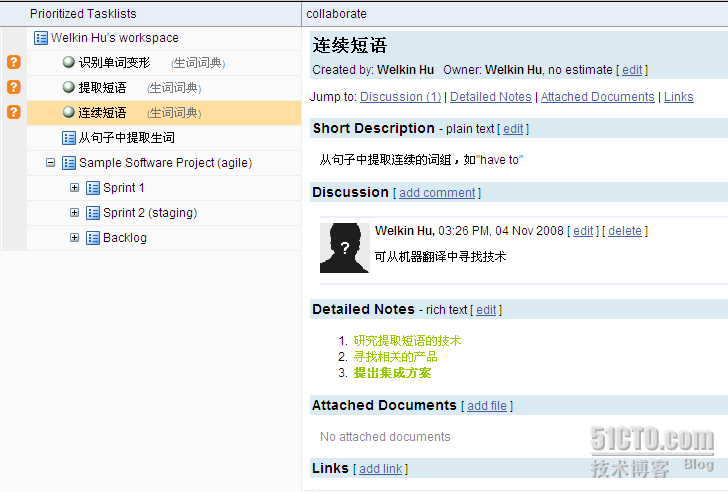Click the Sample Software Project list icon
This screenshot has height=492, width=728.
tap(69, 163)
